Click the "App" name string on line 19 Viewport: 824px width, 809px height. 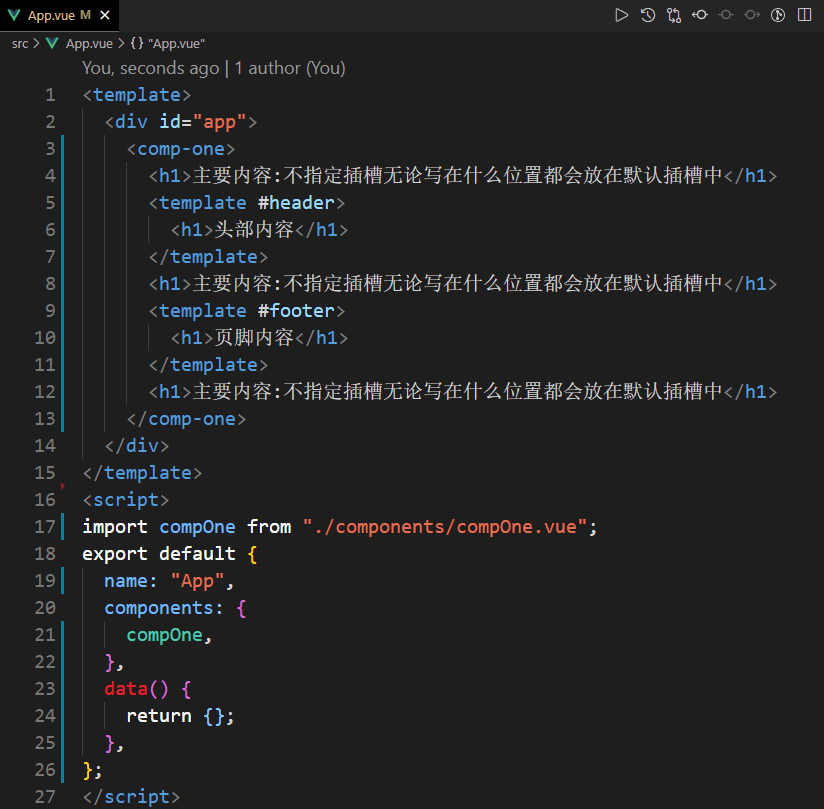pos(197,581)
